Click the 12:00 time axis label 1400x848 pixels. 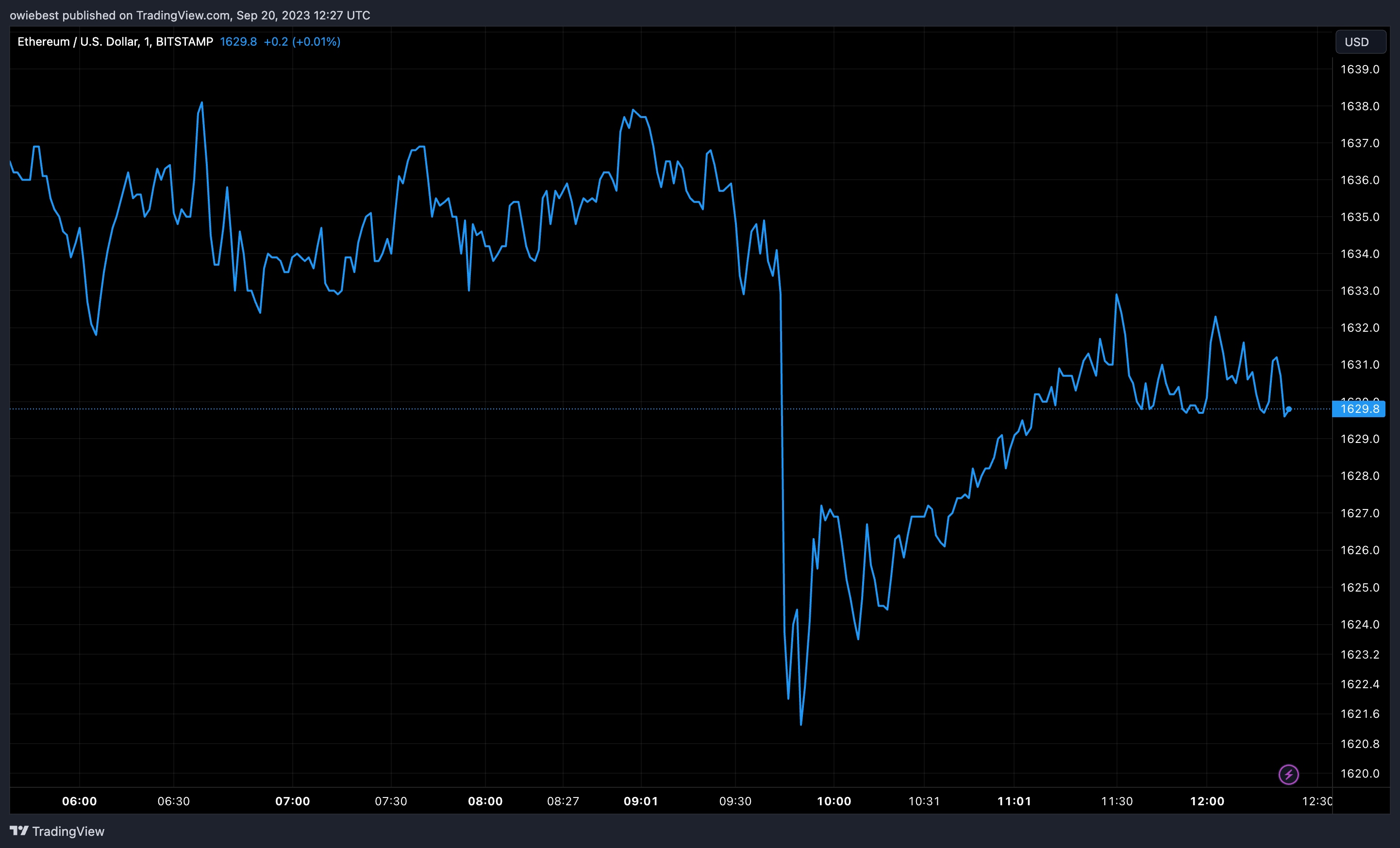(x=1207, y=801)
